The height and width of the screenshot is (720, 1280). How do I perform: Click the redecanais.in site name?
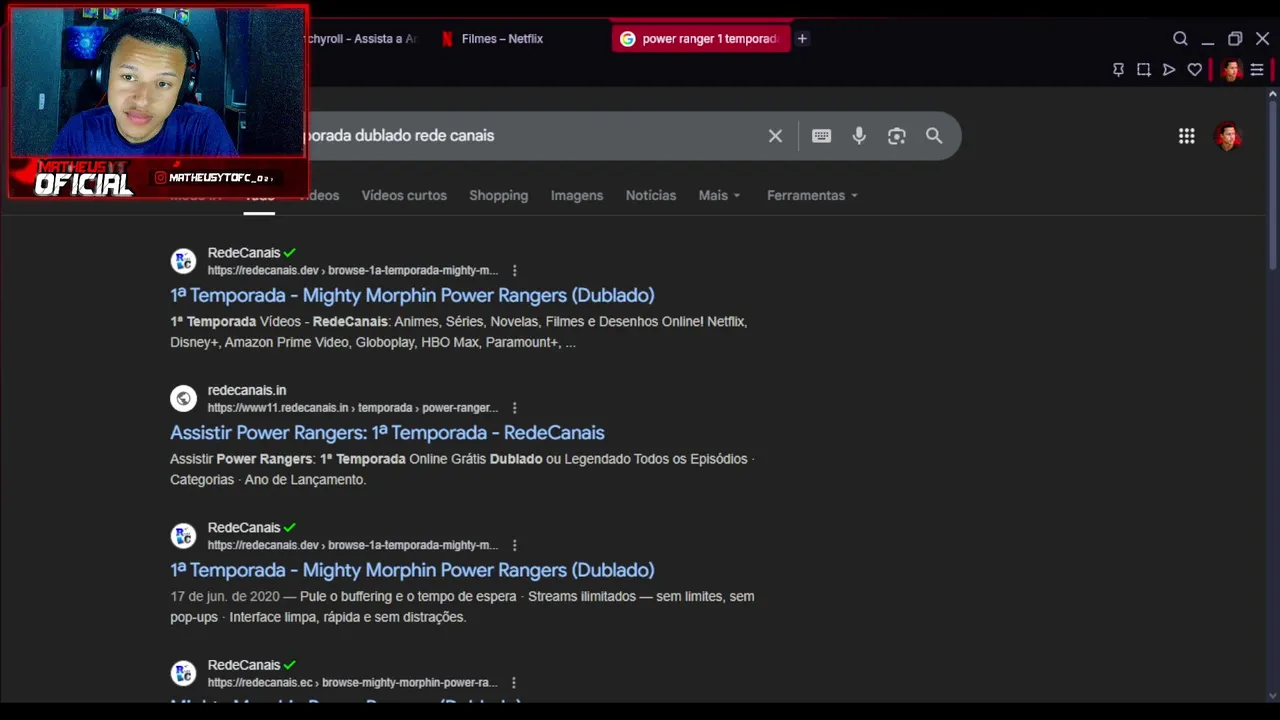(x=247, y=390)
